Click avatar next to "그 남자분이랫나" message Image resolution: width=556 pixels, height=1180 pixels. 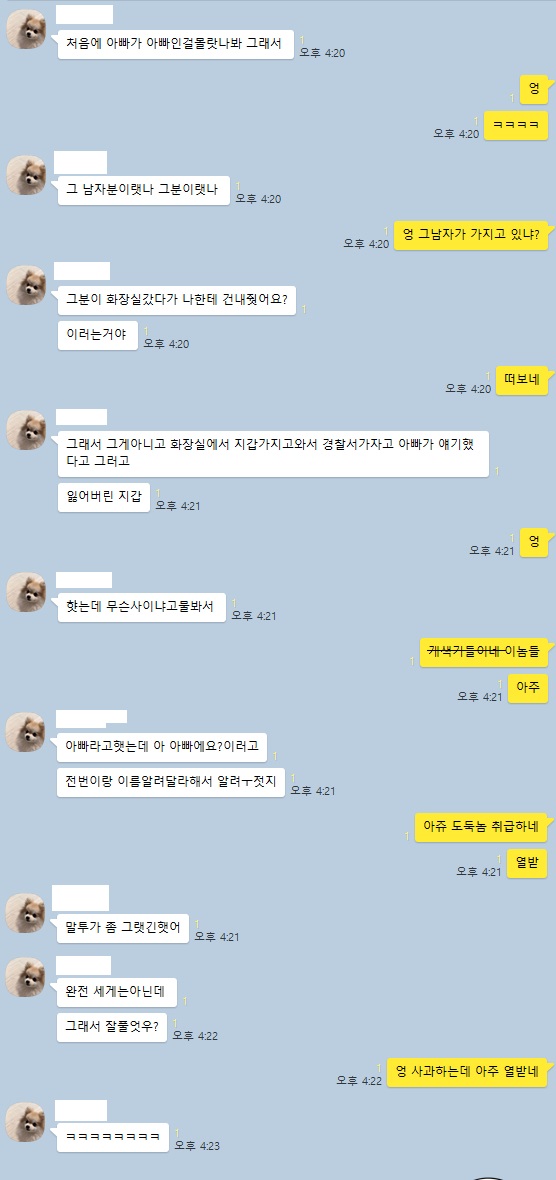(x=26, y=175)
